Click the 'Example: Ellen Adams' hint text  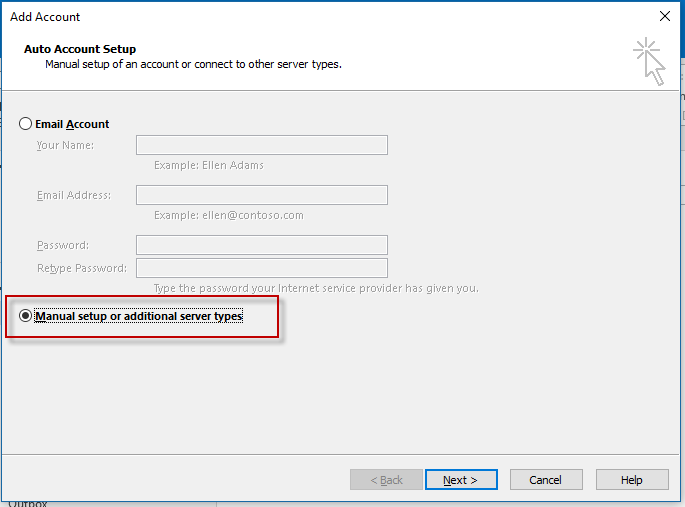click(209, 165)
